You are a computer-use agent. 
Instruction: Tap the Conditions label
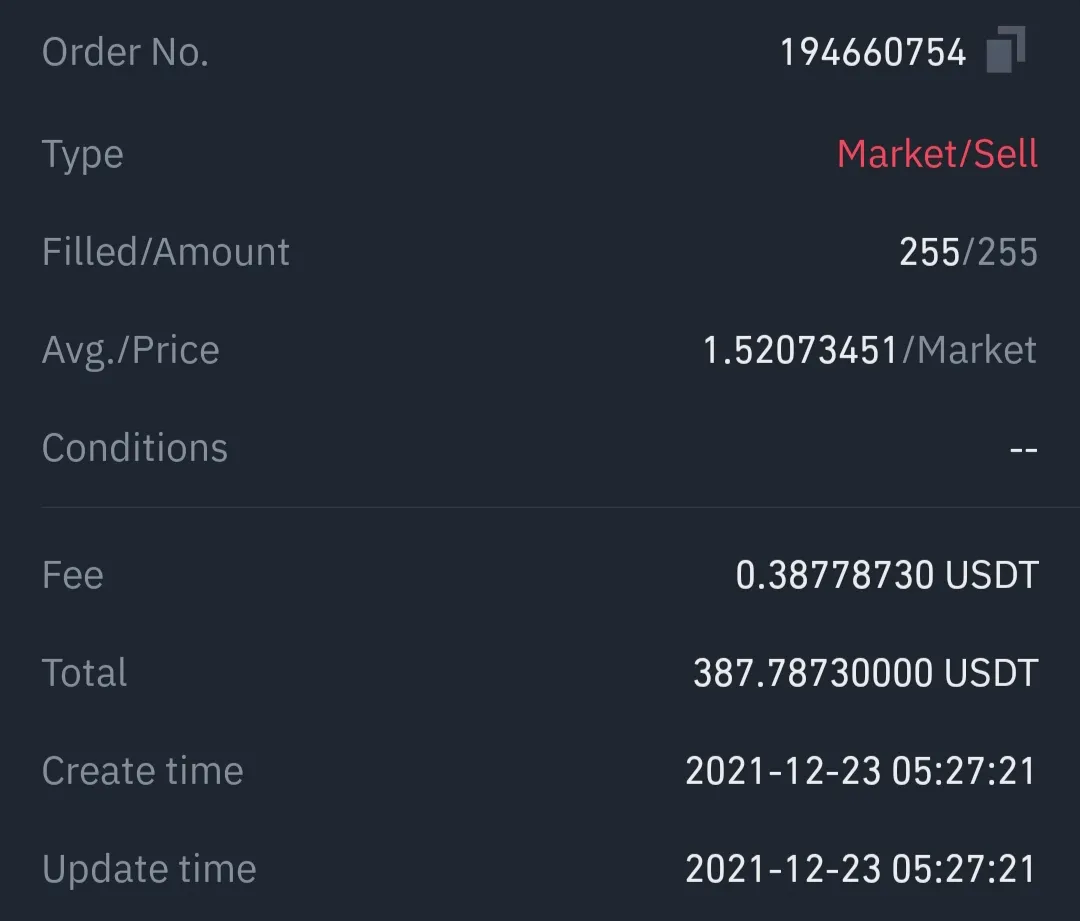pyautogui.click(x=134, y=448)
